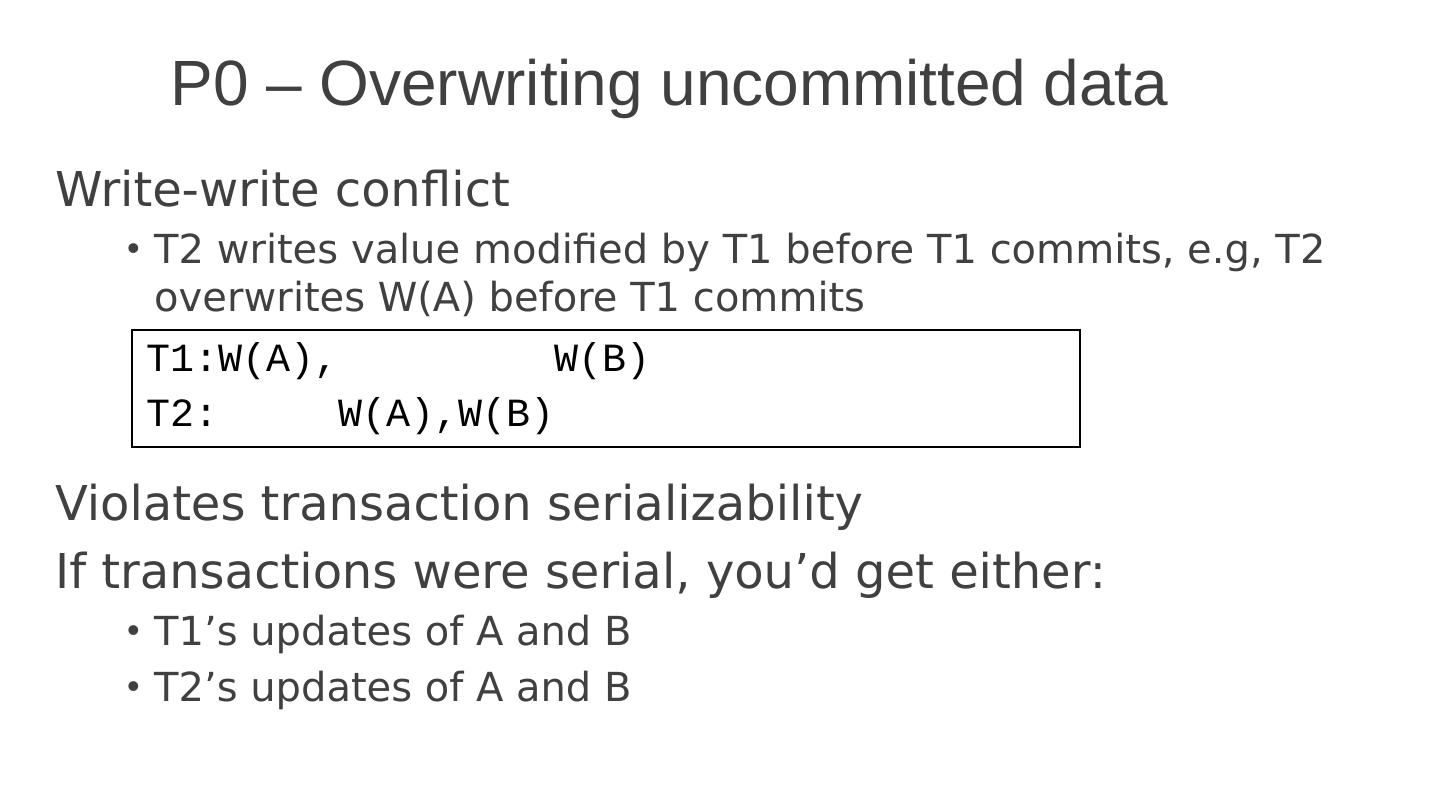Click the bullet dot before "T2 writes value"
1440x811 pixels.
[x=133, y=249]
